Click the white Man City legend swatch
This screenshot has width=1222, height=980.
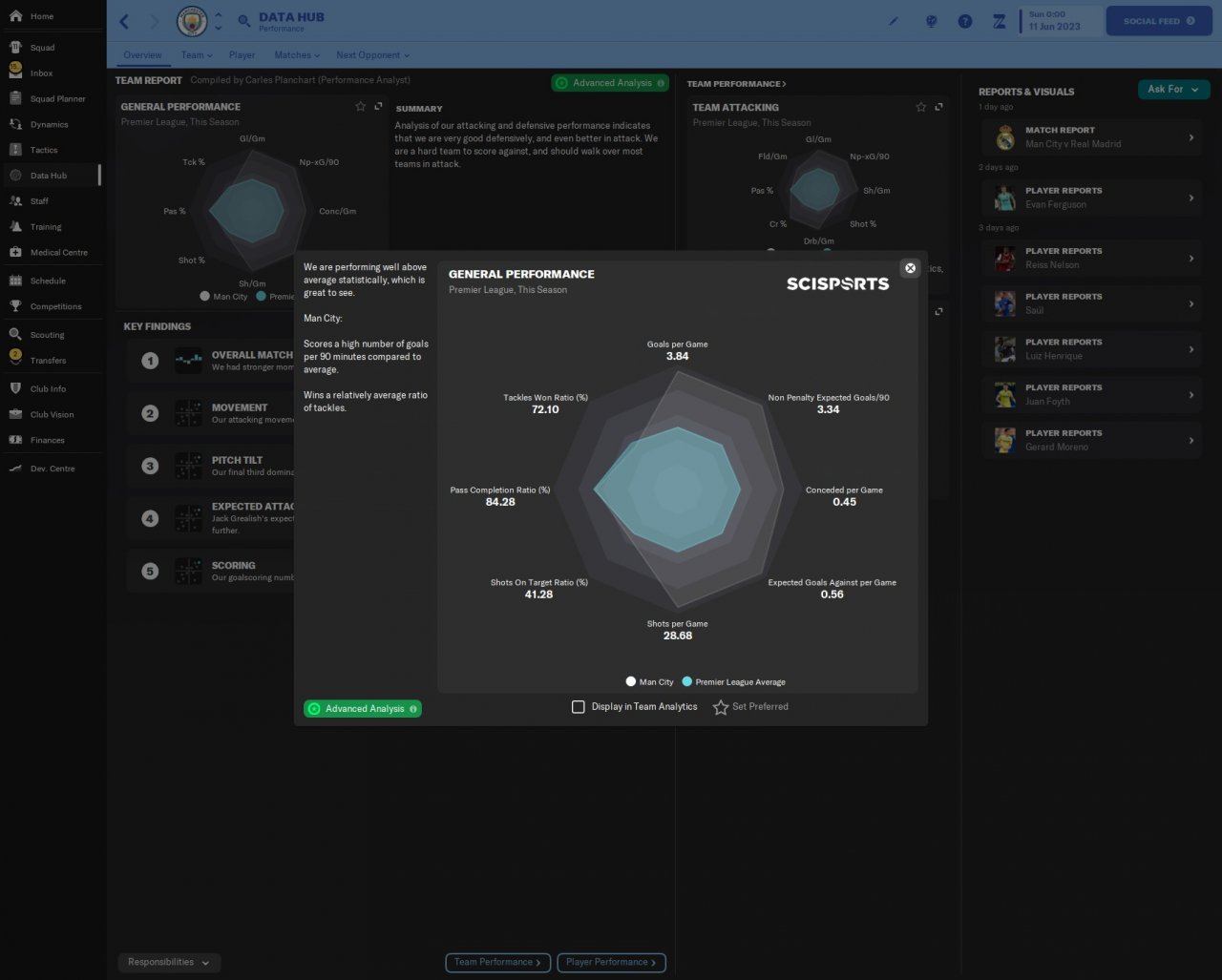(631, 682)
